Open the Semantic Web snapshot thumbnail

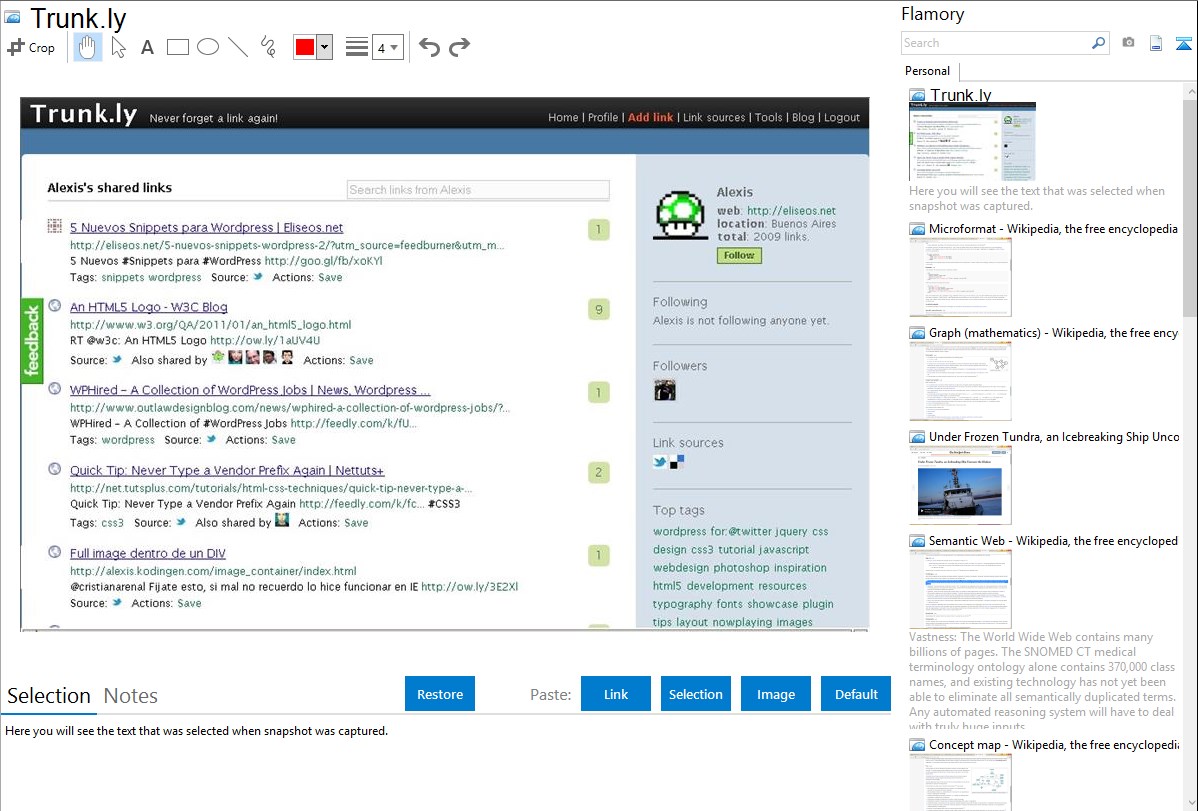point(960,589)
